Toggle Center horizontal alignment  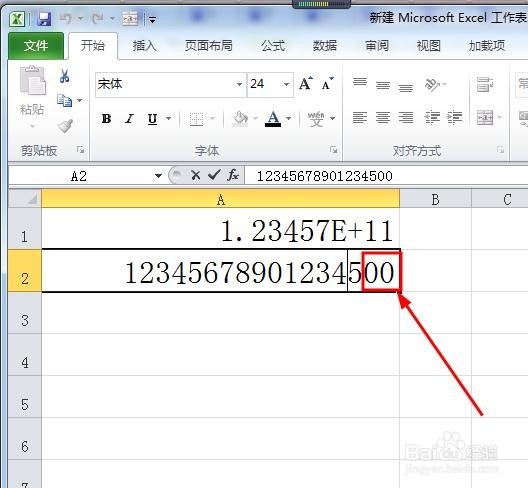tap(383, 118)
